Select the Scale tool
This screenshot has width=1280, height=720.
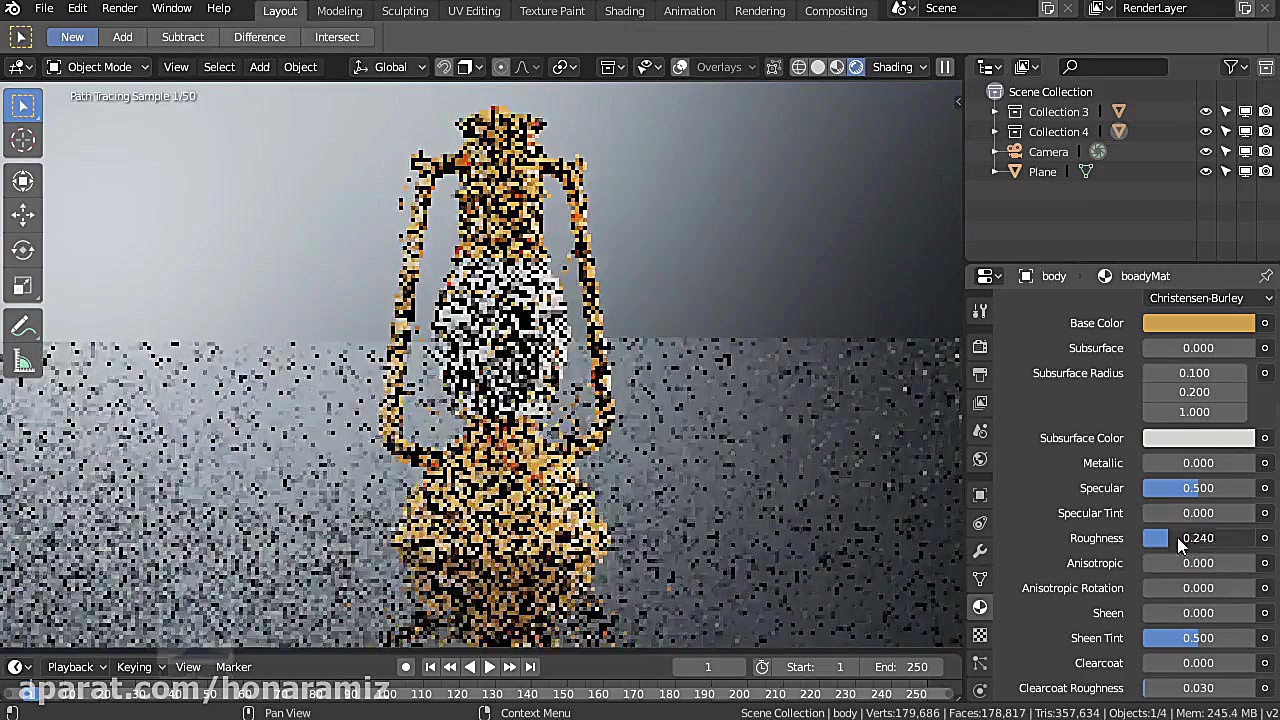point(23,286)
